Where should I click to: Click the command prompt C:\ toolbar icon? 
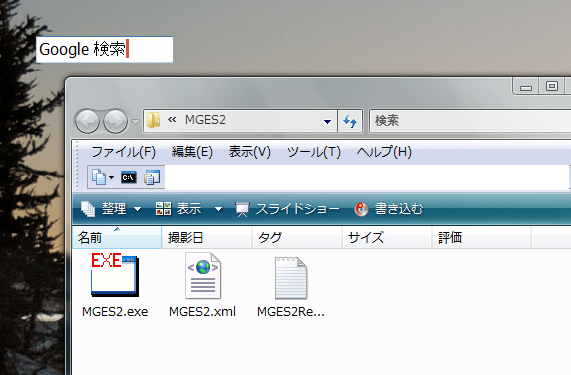(129, 177)
